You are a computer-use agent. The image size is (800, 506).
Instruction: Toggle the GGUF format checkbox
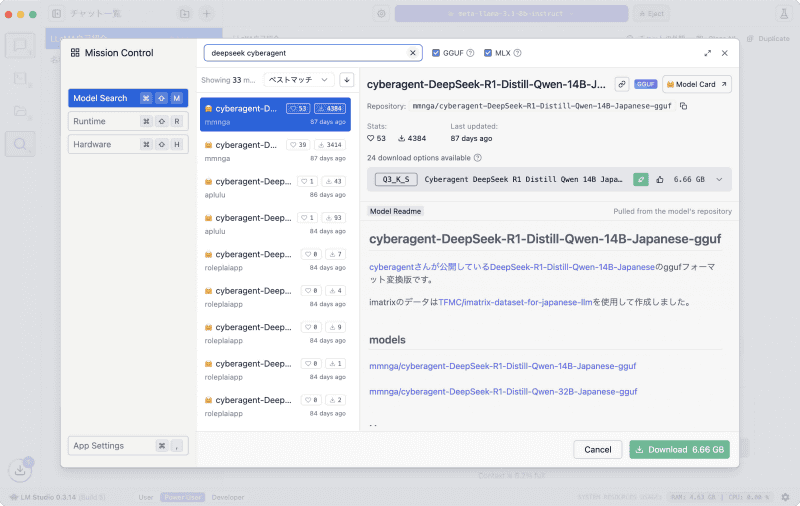click(436, 53)
